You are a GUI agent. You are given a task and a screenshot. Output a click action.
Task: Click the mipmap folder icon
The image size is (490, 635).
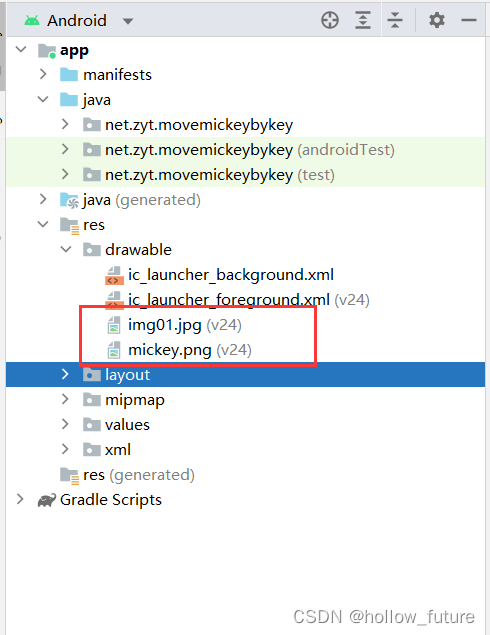pyautogui.click(x=92, y=400)
